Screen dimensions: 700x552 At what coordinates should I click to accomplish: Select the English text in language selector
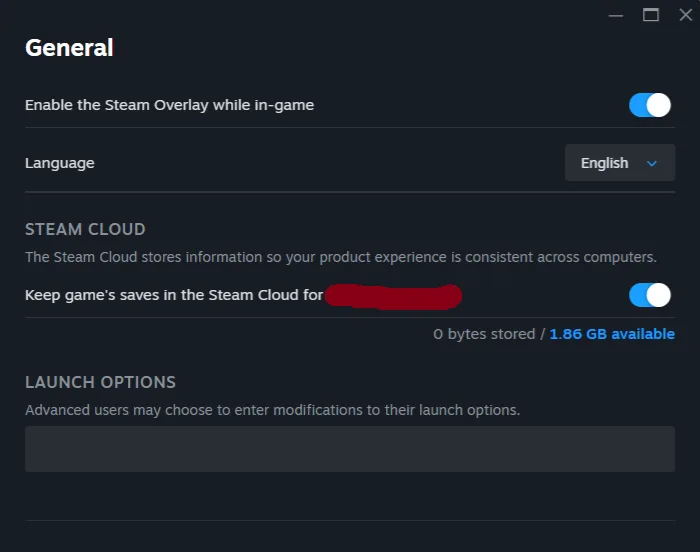[604, 163]
